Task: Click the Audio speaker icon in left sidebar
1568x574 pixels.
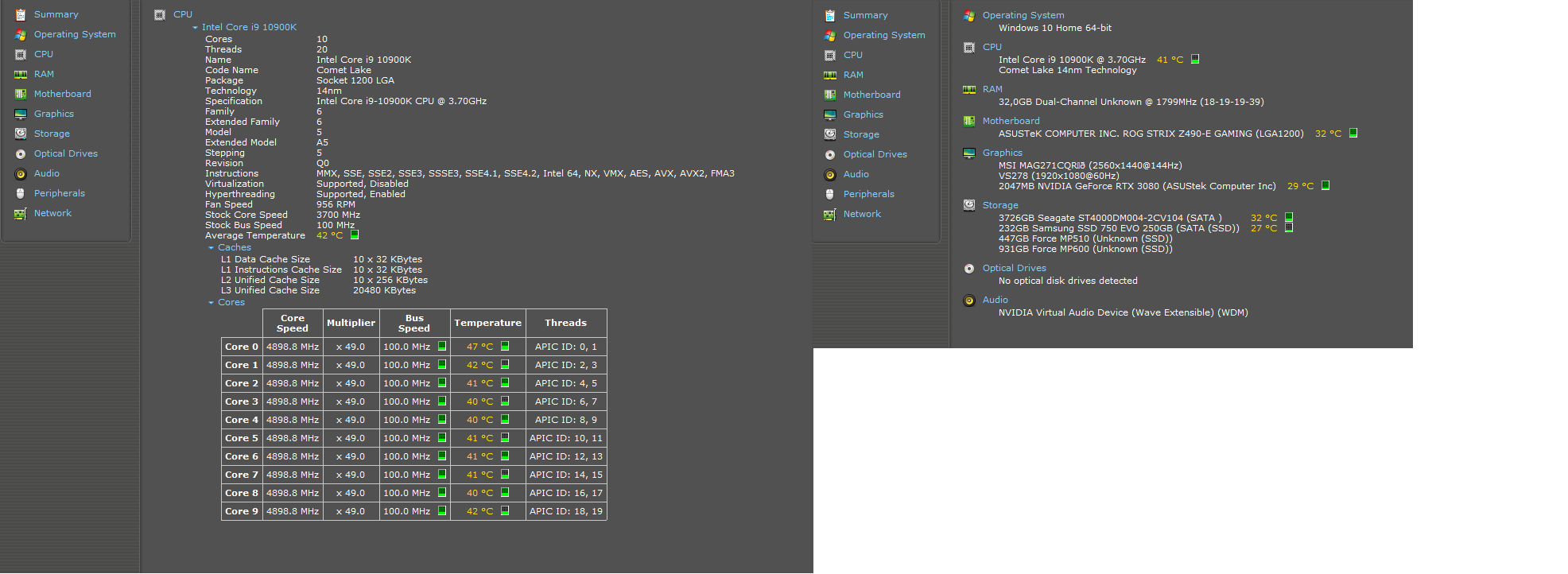Action: pos(21,173)
